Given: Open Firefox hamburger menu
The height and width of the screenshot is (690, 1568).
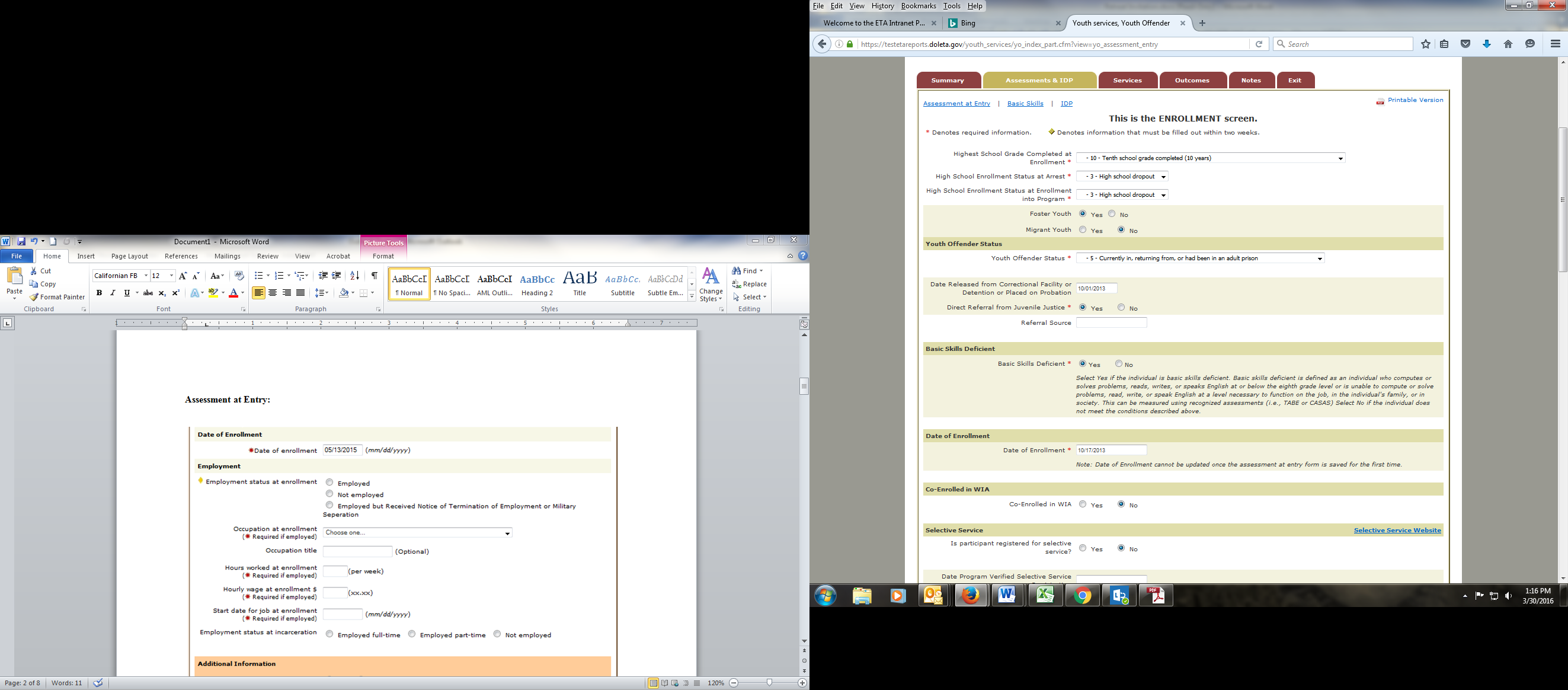Looking at the screenshot, I should [1555, 44].
